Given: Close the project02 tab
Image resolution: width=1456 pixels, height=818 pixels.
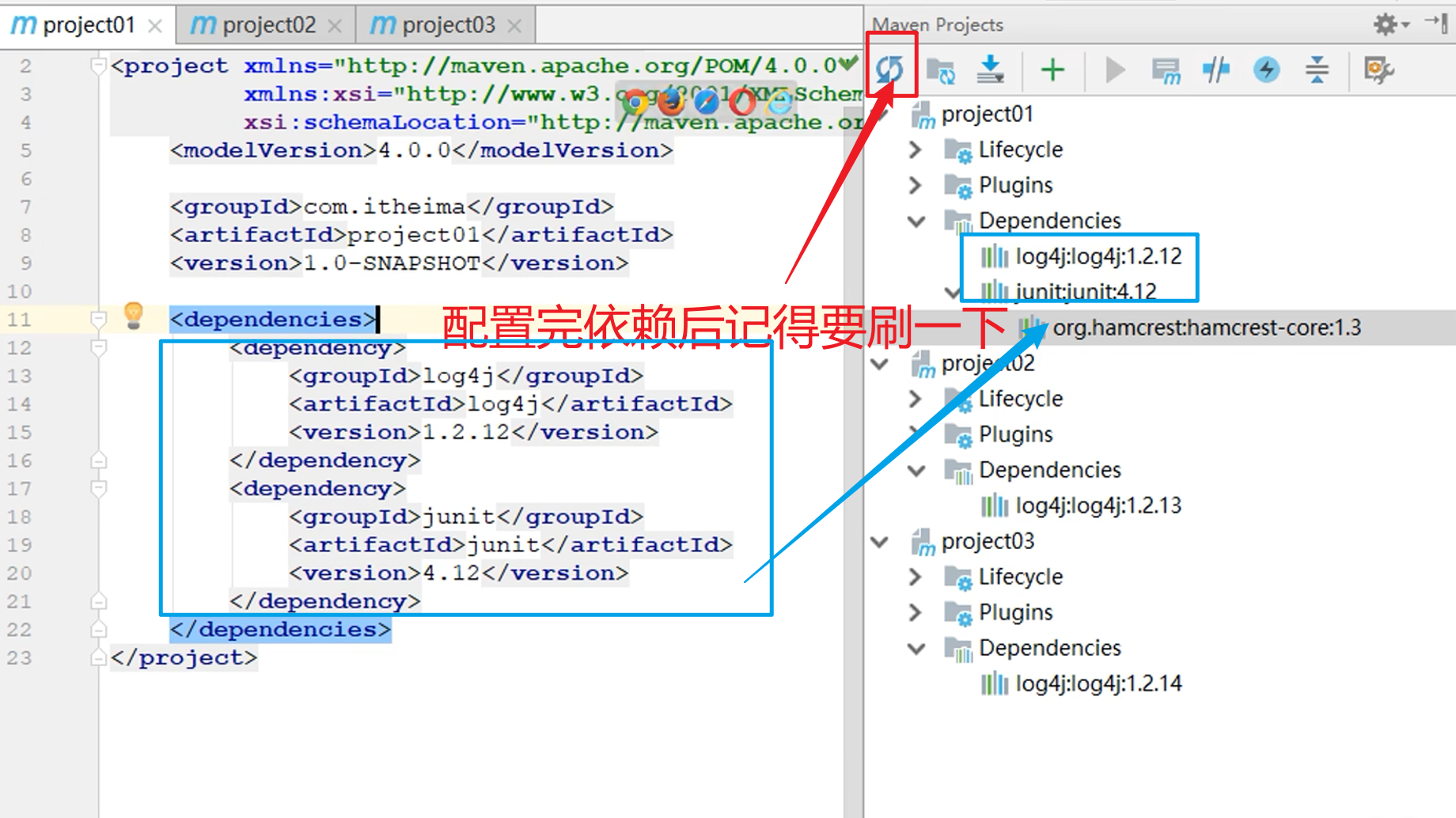Looking at the screenshot, I should 335,26.
